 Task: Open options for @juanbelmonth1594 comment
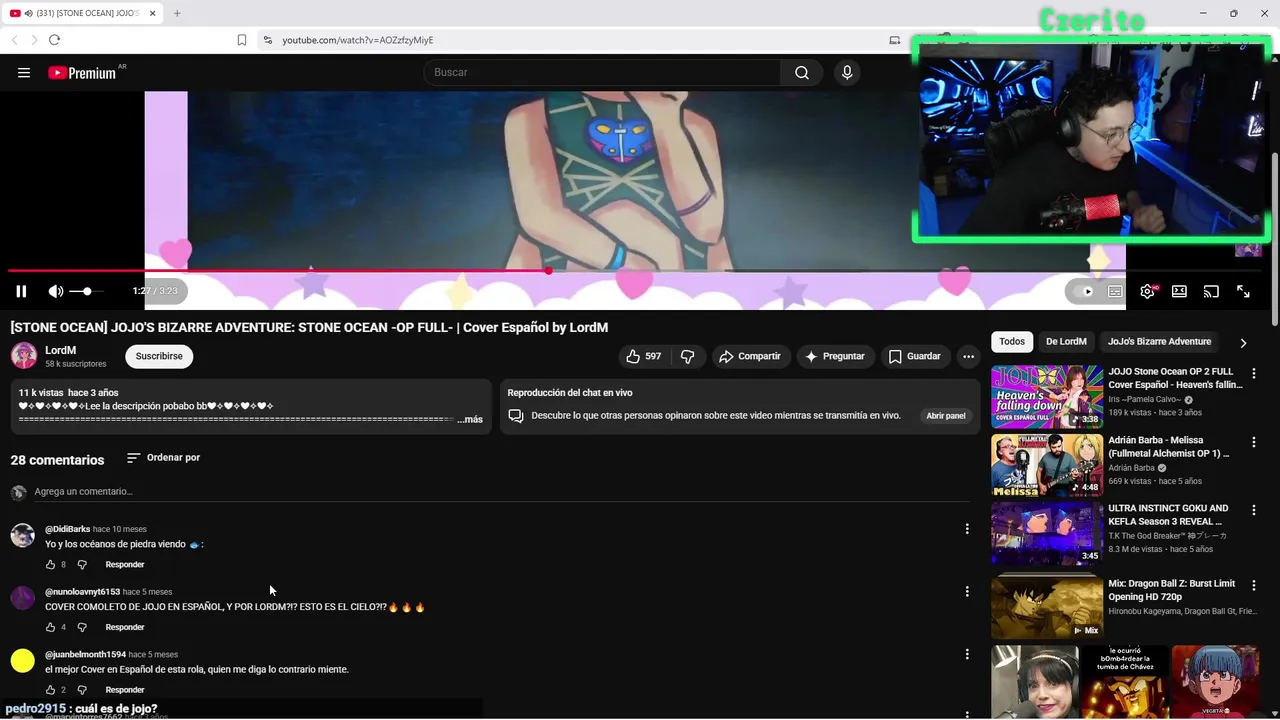point(967,654)
